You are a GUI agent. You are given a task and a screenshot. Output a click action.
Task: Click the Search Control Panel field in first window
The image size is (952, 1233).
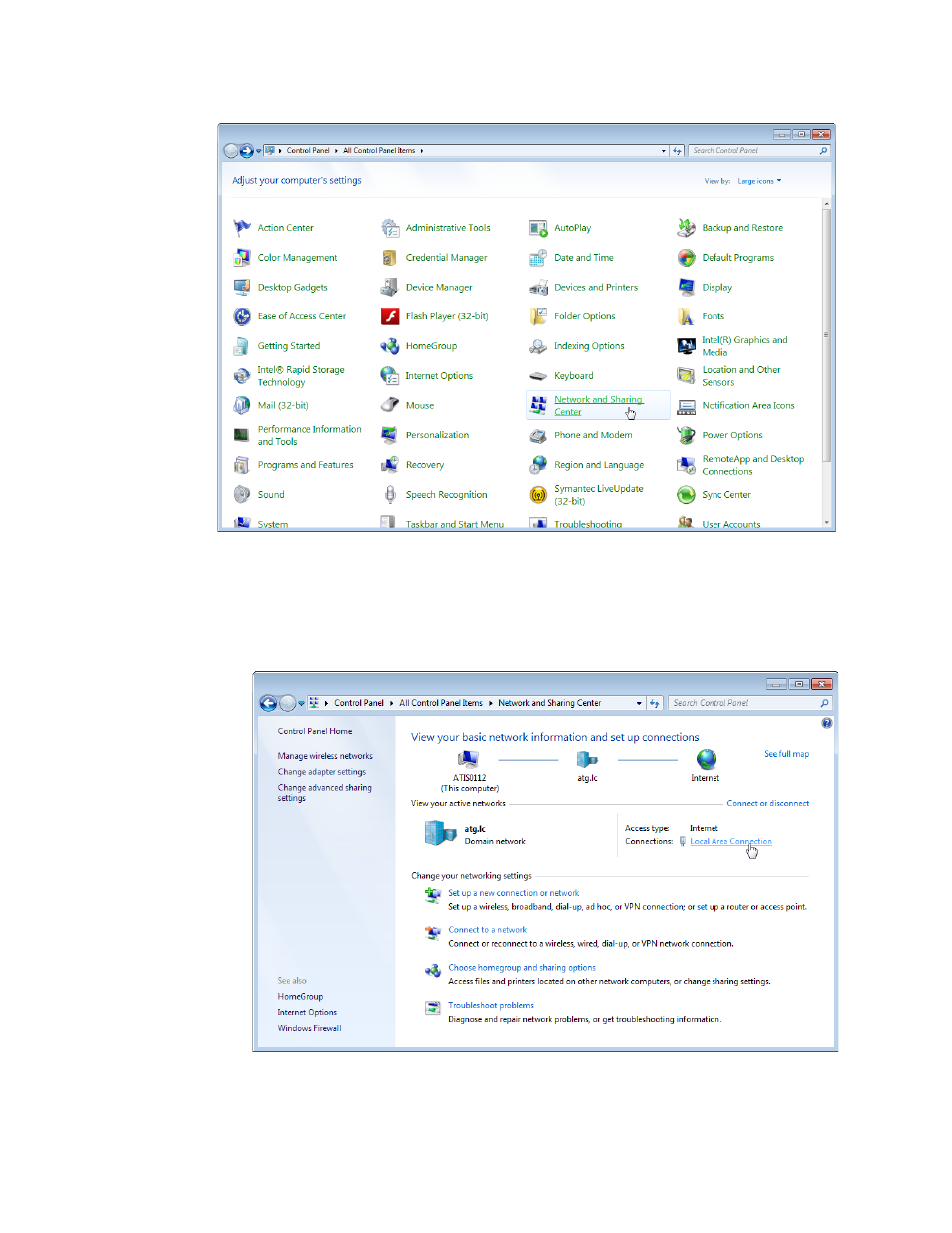tap(759, 151)
